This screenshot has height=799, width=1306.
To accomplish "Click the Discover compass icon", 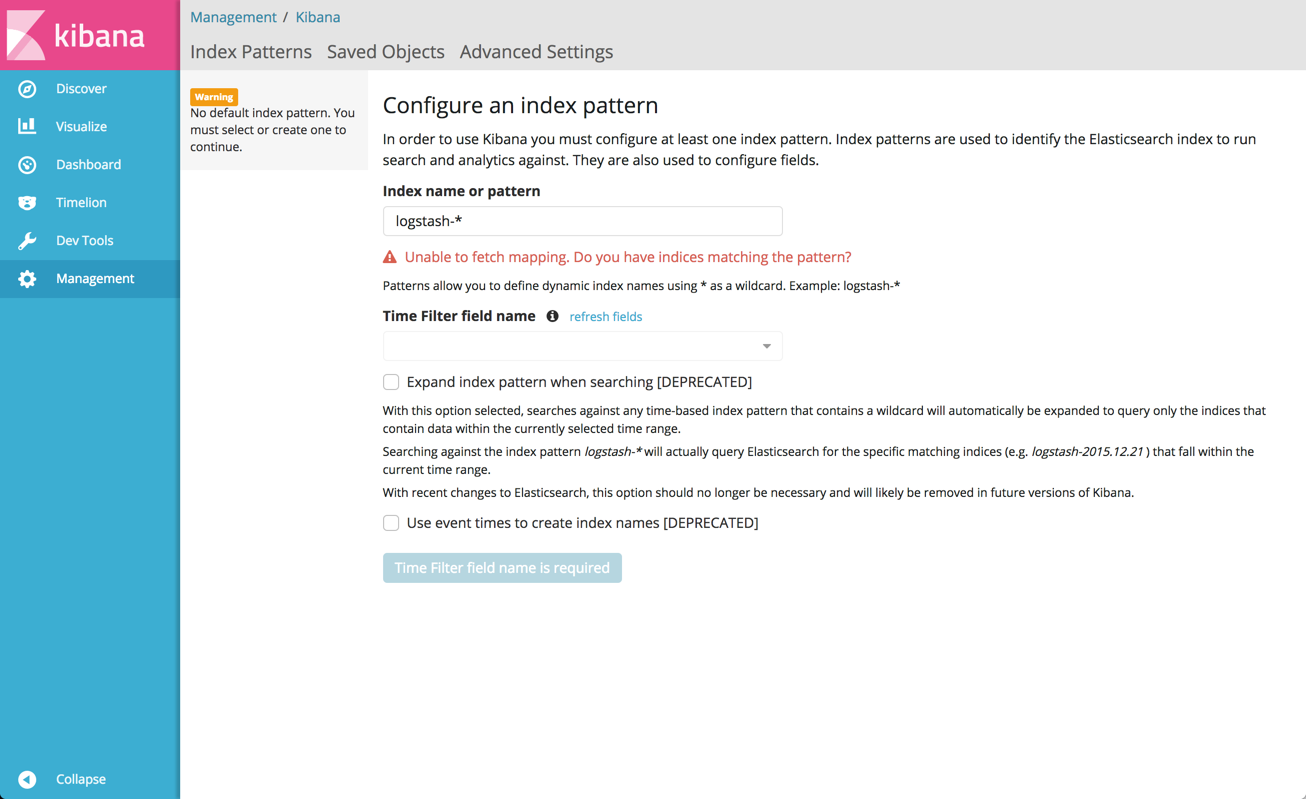I will [x=27, y=89].
